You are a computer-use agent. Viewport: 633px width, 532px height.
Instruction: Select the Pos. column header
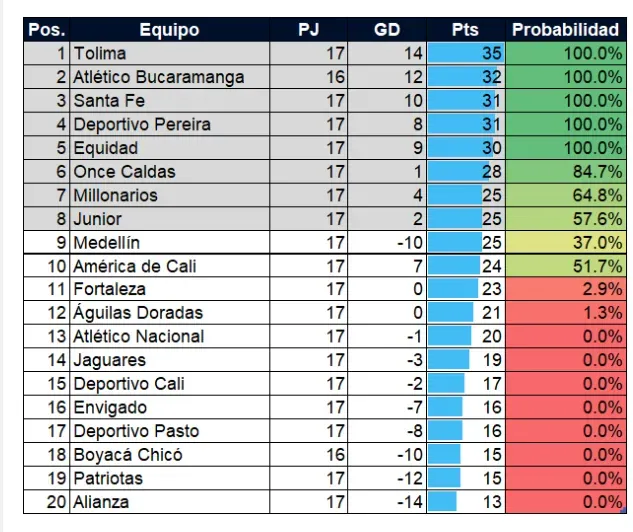(x=46, y=30)
